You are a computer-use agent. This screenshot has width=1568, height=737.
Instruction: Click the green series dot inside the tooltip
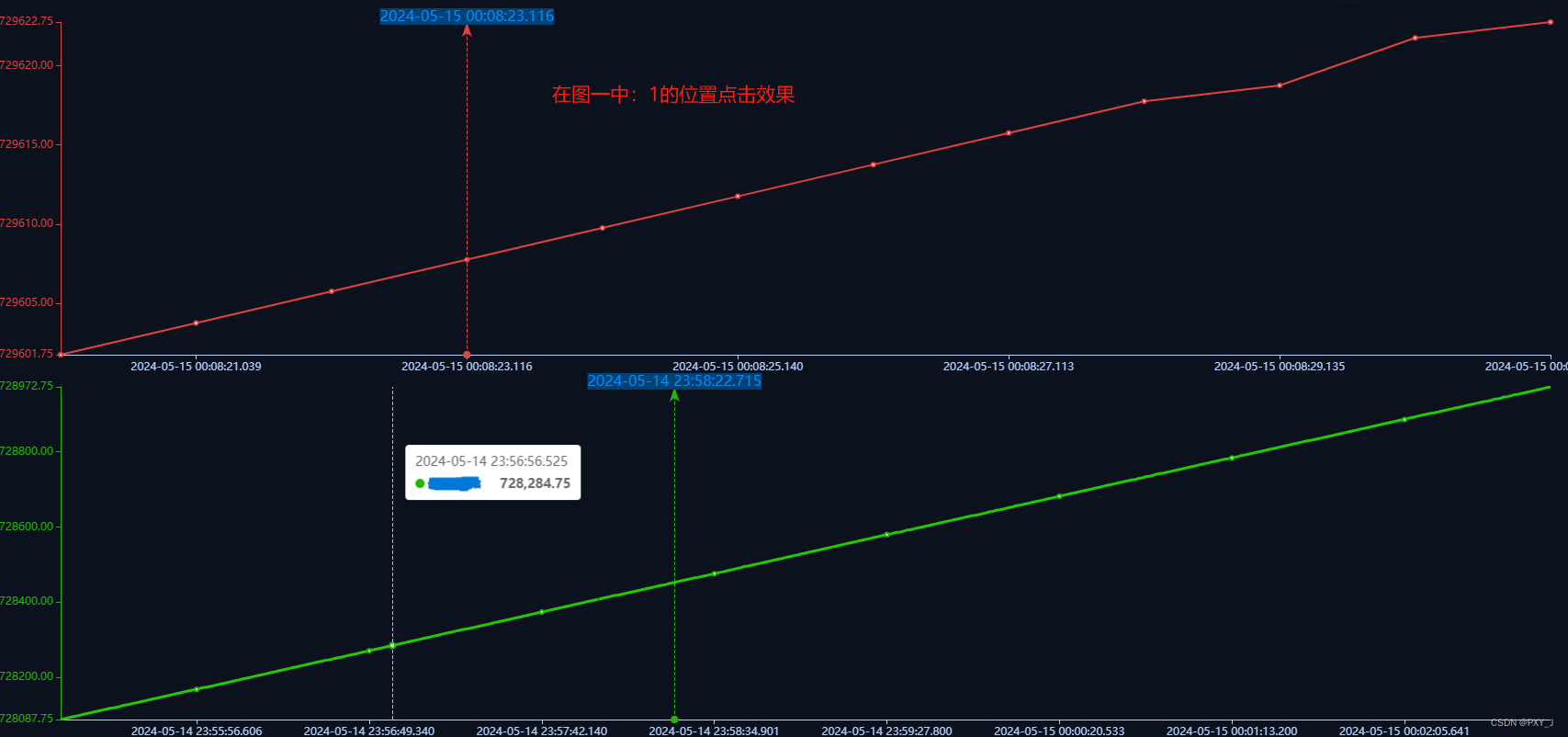[x=420, y=483]
